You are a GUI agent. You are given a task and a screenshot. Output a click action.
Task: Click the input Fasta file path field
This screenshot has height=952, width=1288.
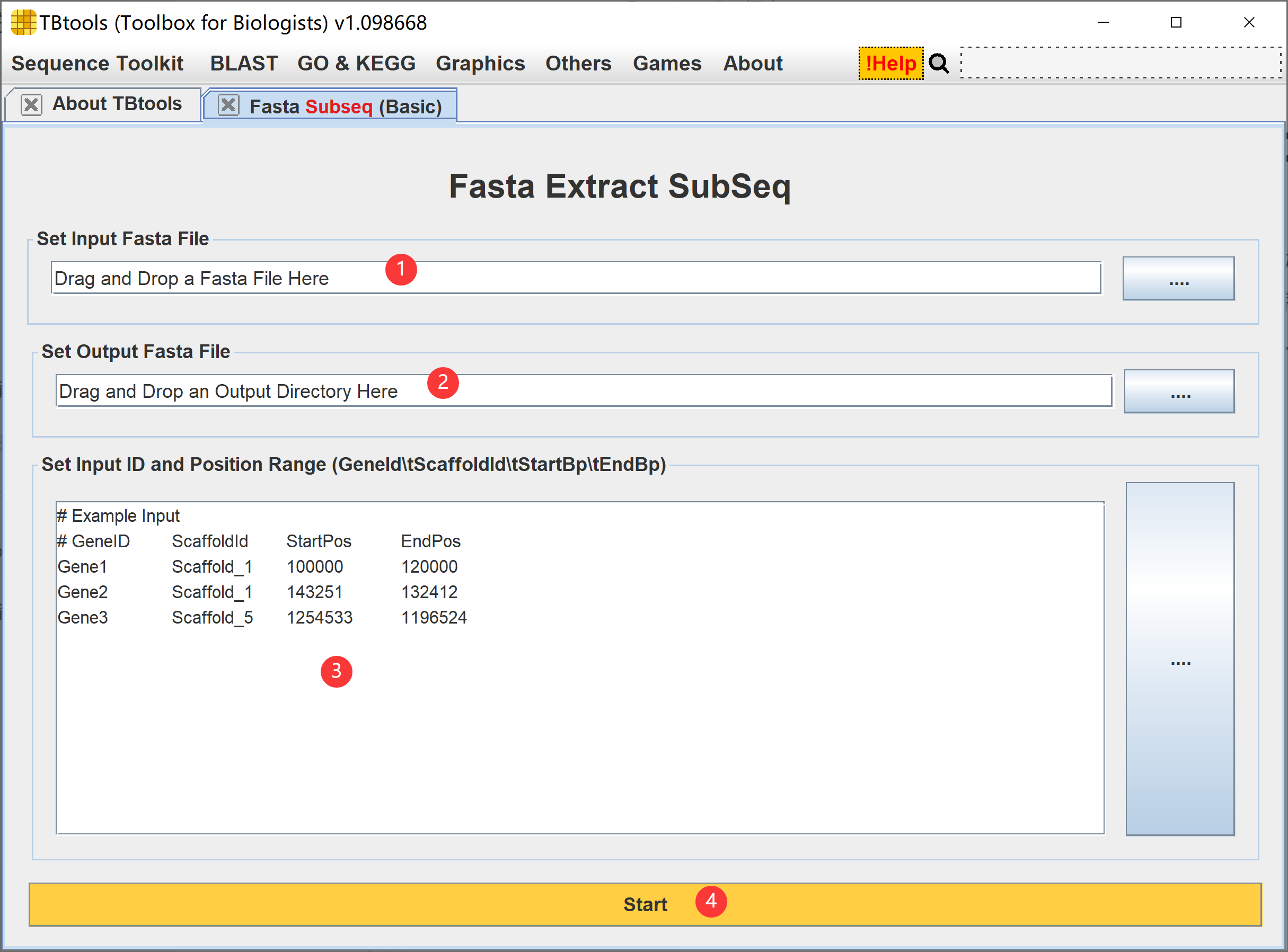pyautogui.click(x=576, y=278)
